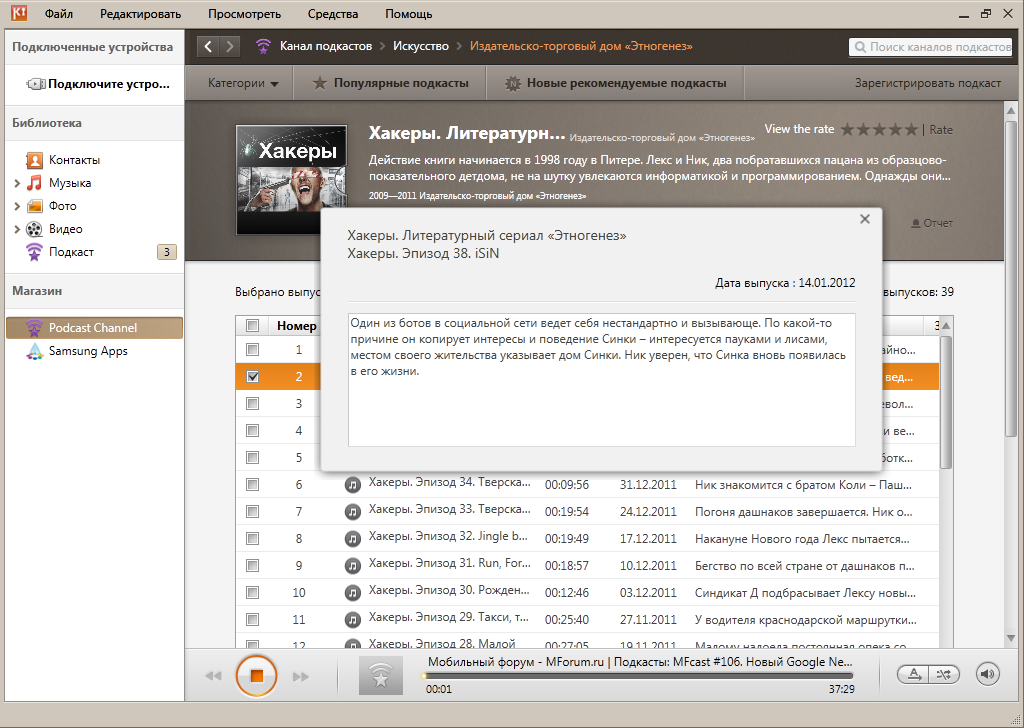Go forward with the right arrow

(230, 46)
